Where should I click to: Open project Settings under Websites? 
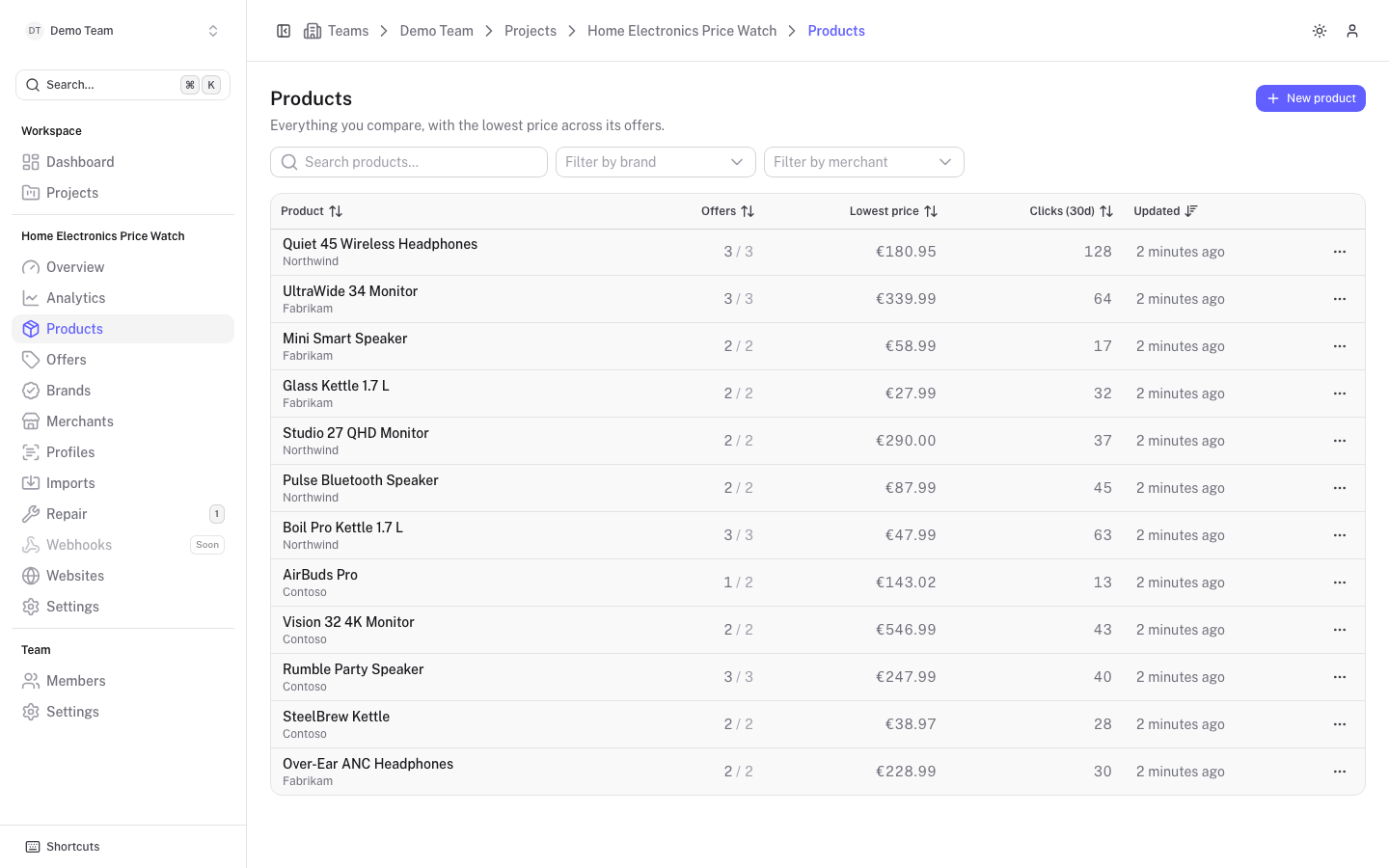123,607
